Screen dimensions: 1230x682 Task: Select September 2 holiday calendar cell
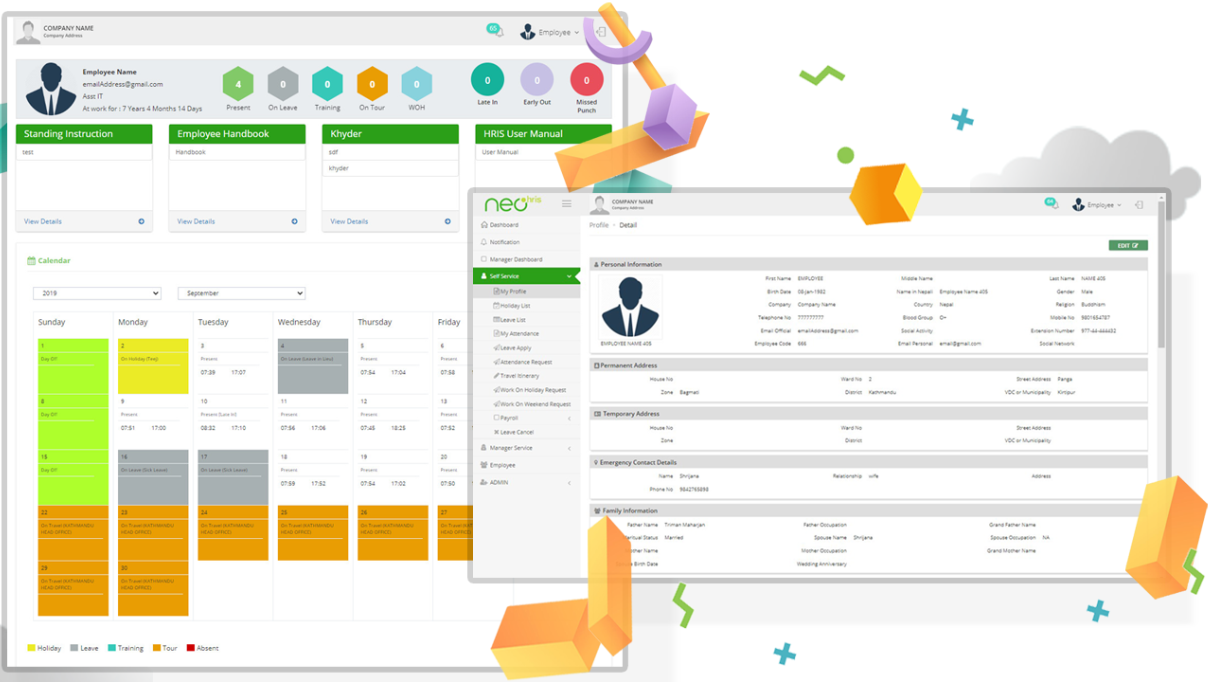(x=153, y=366)
